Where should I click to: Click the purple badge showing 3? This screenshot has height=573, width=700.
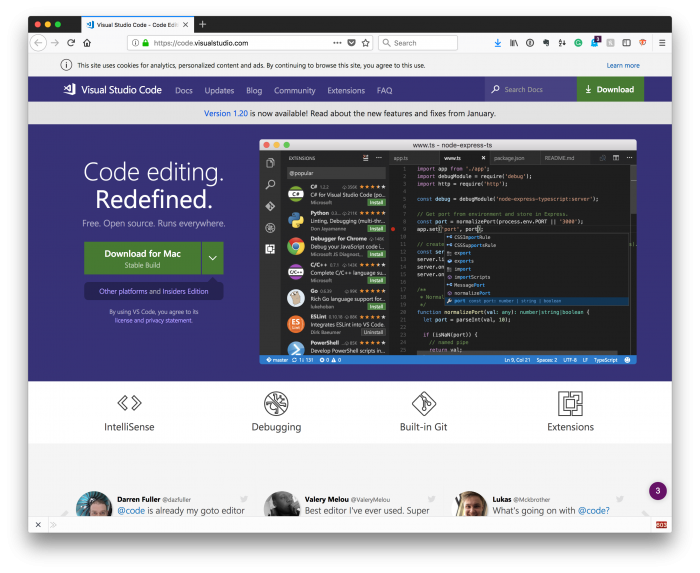click(658, 491)
